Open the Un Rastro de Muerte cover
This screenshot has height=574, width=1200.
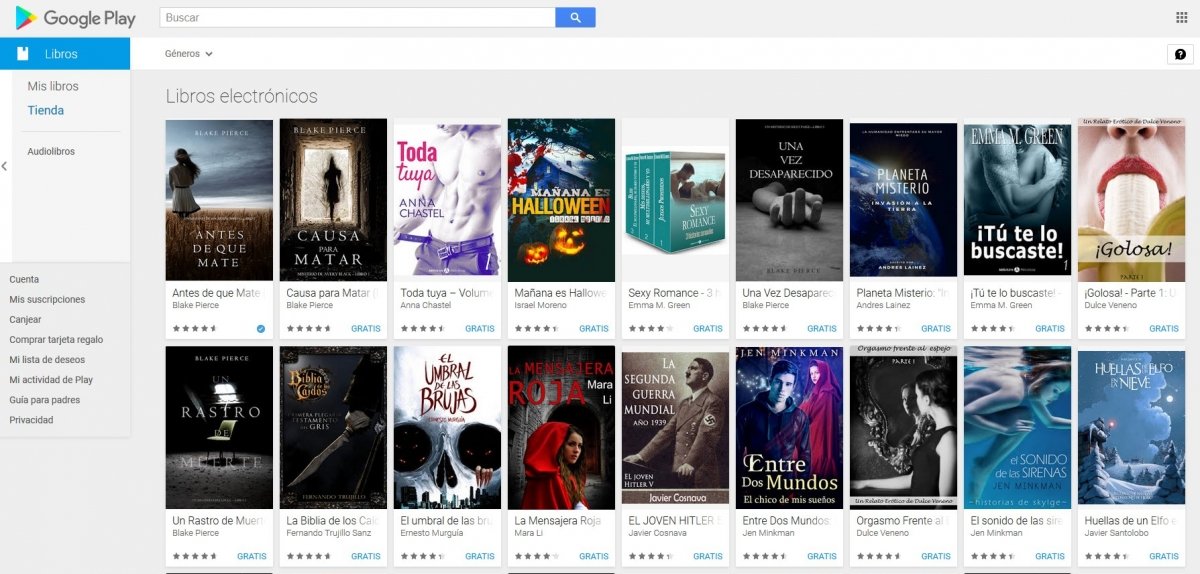pyautogui.click(x=219, y=428)
